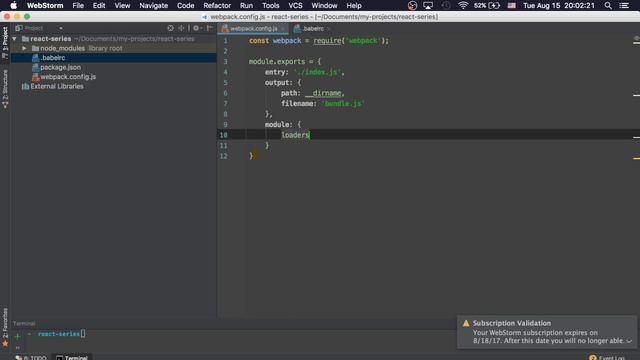This screenshot has height=360, width=640.
Task: Open the Terminal tool window tab
Action: click(x=72, y=357)
